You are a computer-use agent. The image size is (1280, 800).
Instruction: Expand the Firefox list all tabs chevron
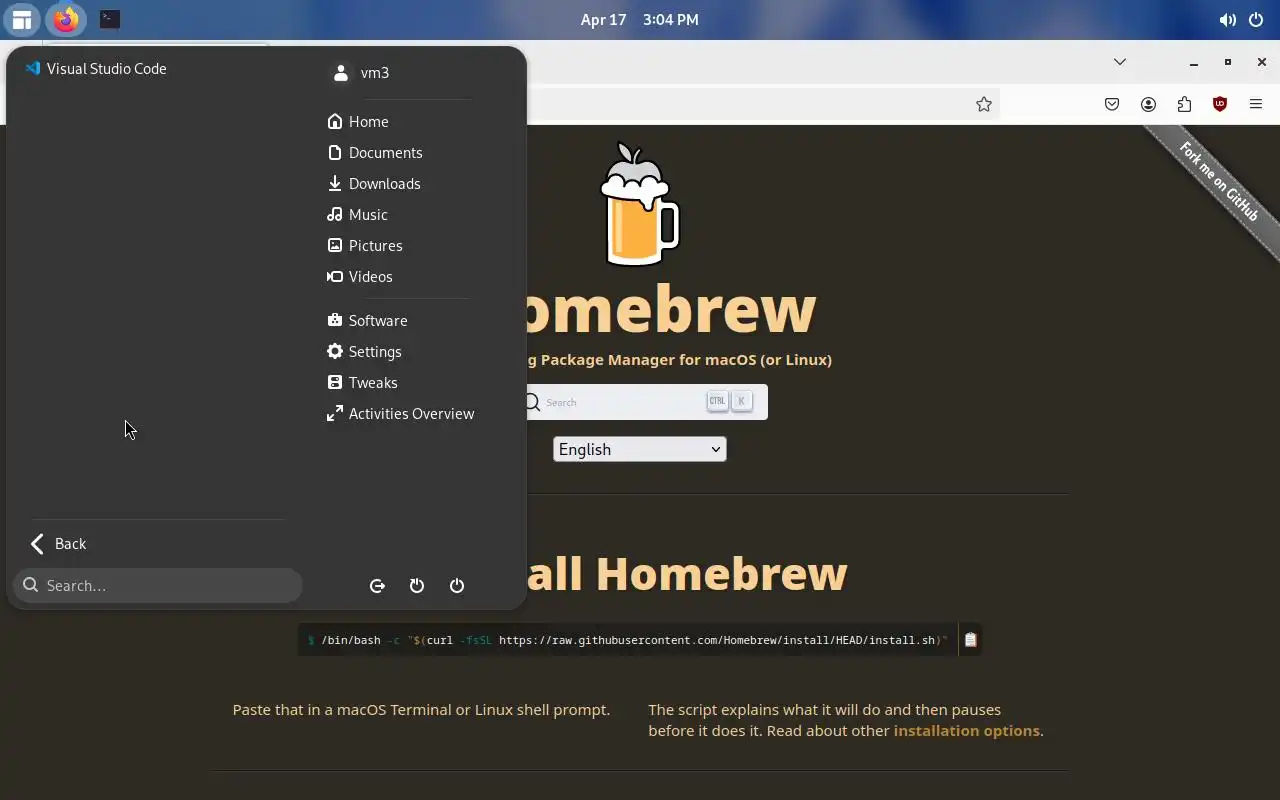(x=1120, y=62)
